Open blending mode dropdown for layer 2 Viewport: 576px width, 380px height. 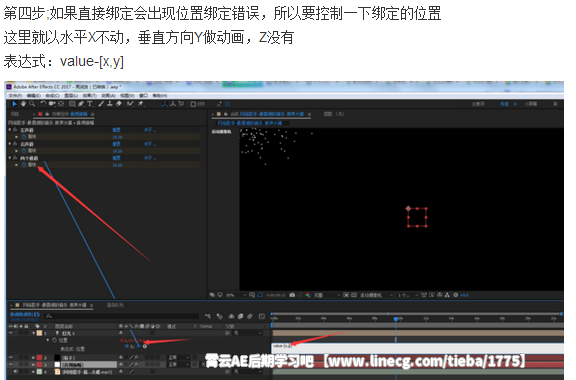[x=179, y=357]
